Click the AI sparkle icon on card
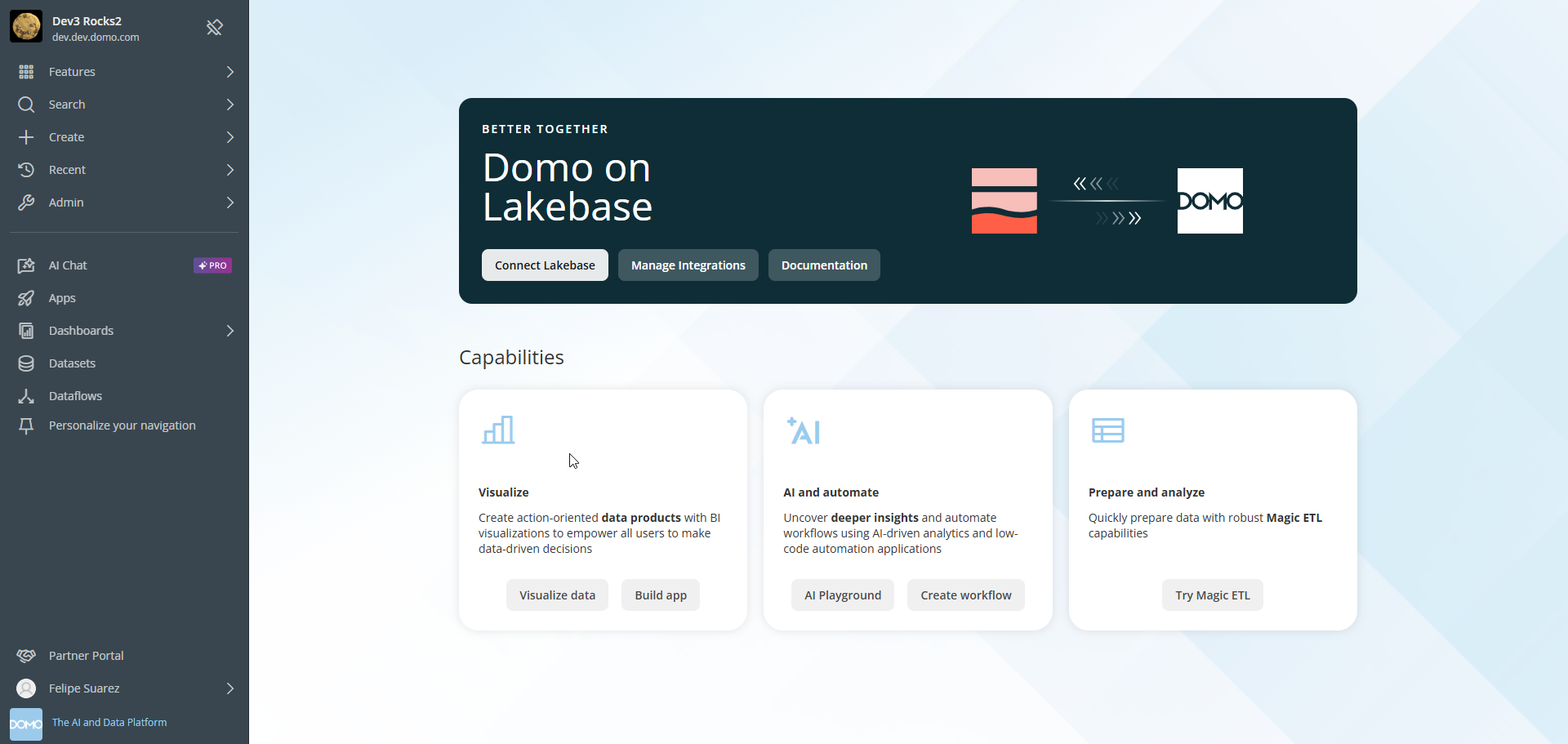 (x=804, y=430)
